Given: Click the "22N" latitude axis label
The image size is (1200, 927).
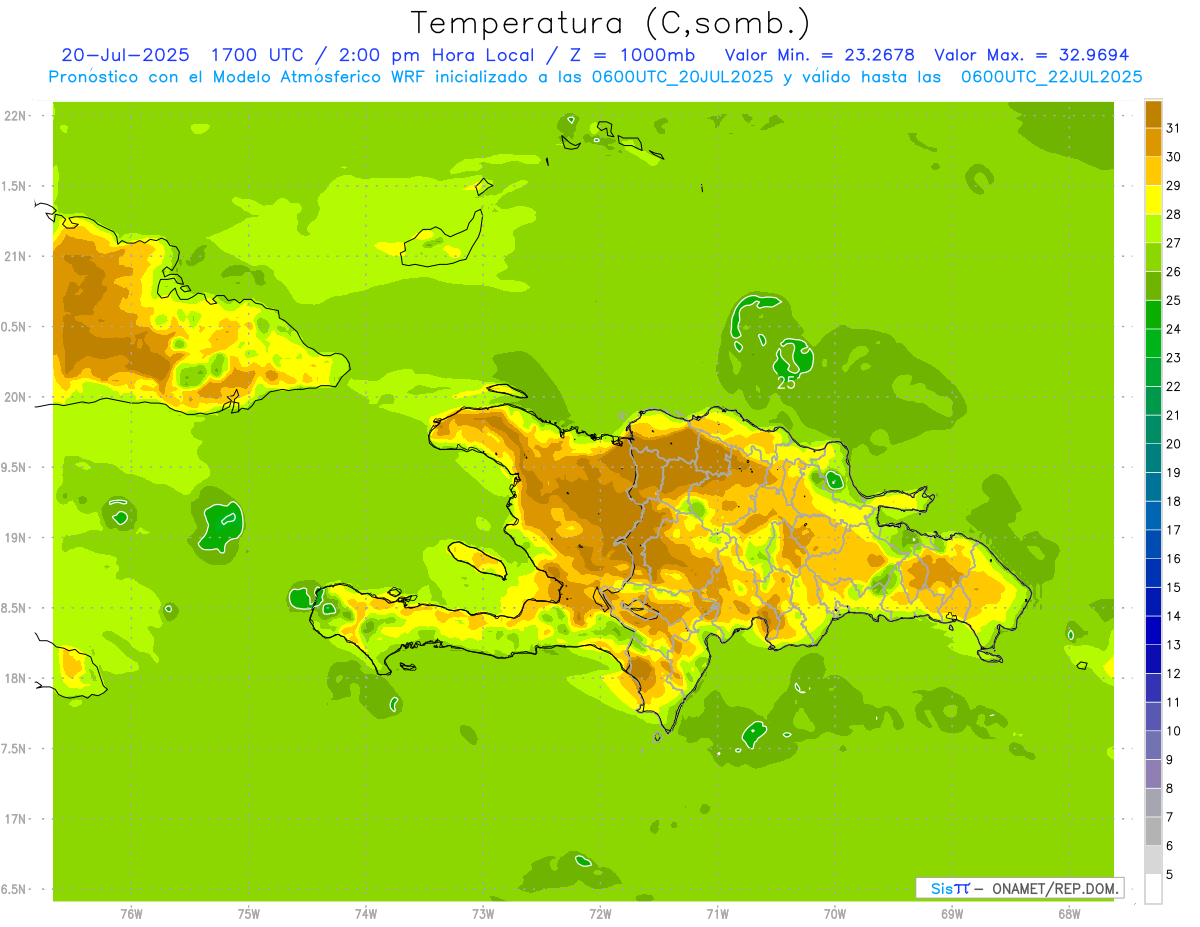Looking at the screenshot, I should point(15,115).
